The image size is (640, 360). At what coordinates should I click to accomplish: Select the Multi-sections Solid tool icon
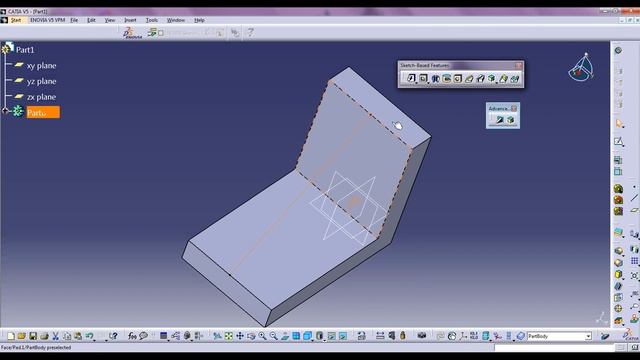click(x=503, y=78)
